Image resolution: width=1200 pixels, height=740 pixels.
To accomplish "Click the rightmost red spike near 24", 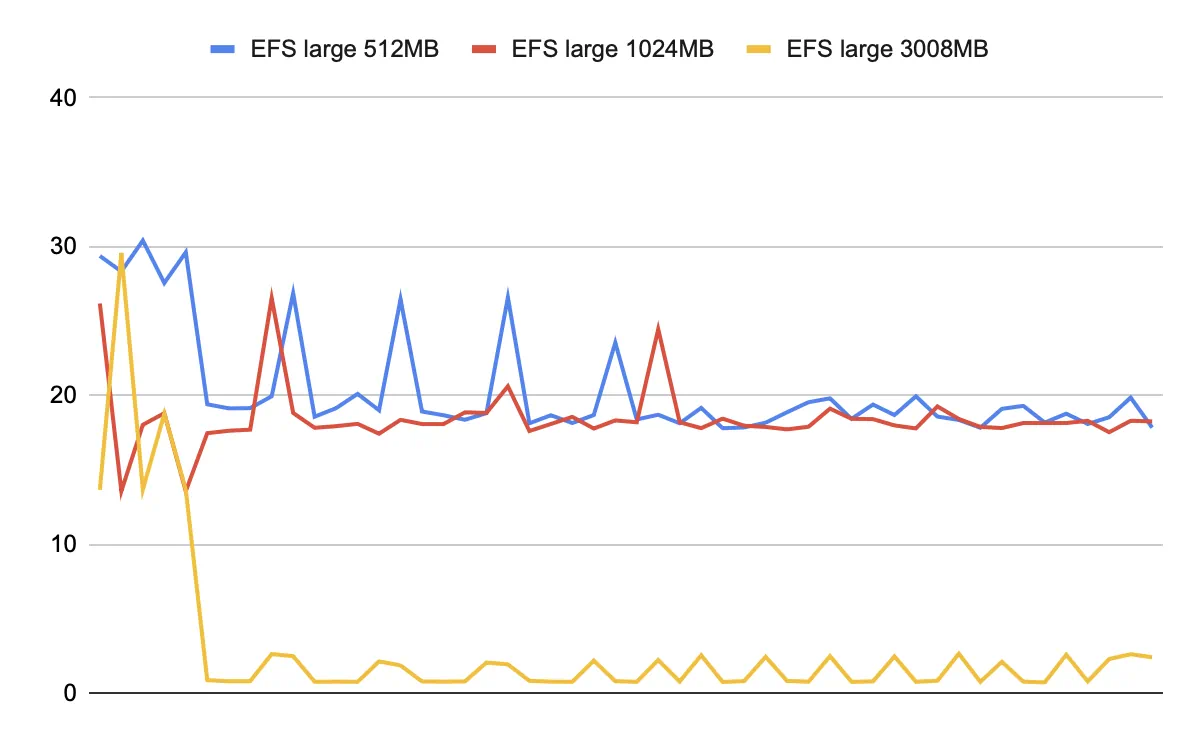I will coord(658,328).
